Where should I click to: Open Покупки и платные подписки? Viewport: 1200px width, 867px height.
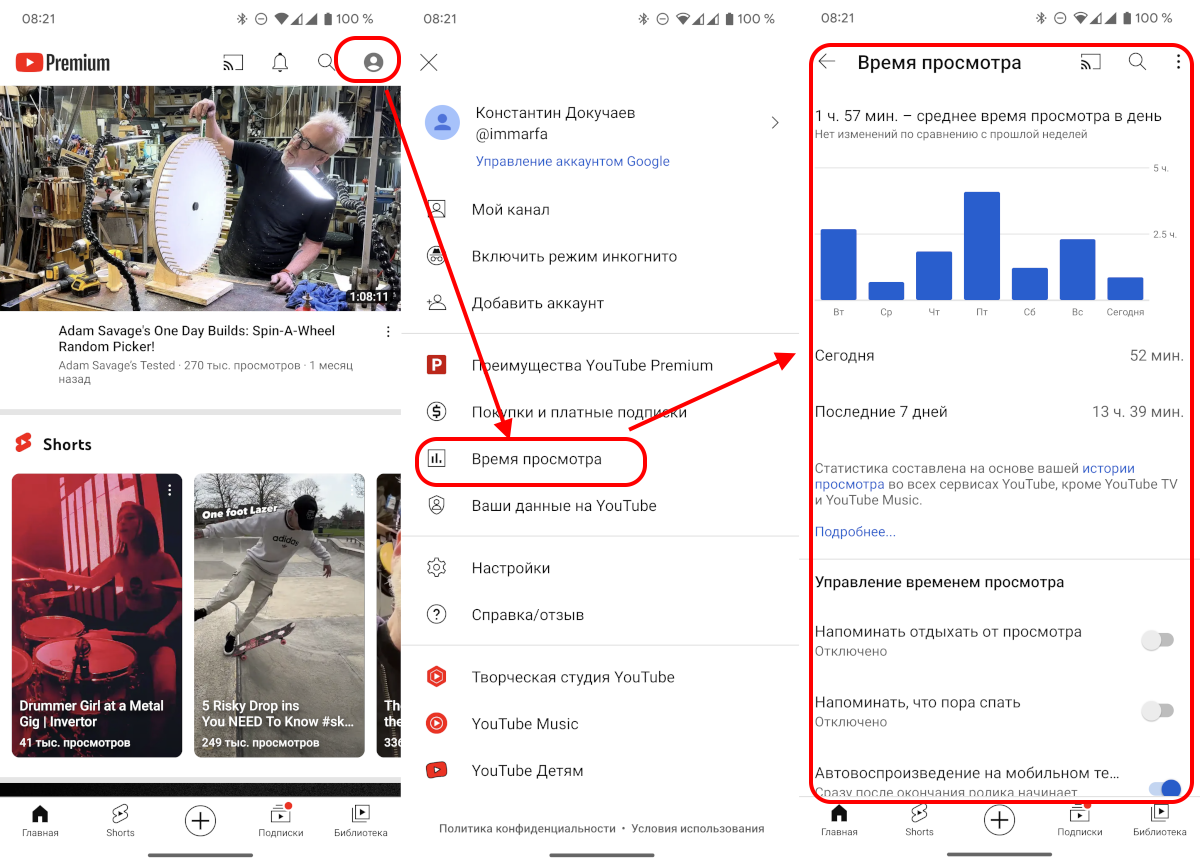pos(600,412)
